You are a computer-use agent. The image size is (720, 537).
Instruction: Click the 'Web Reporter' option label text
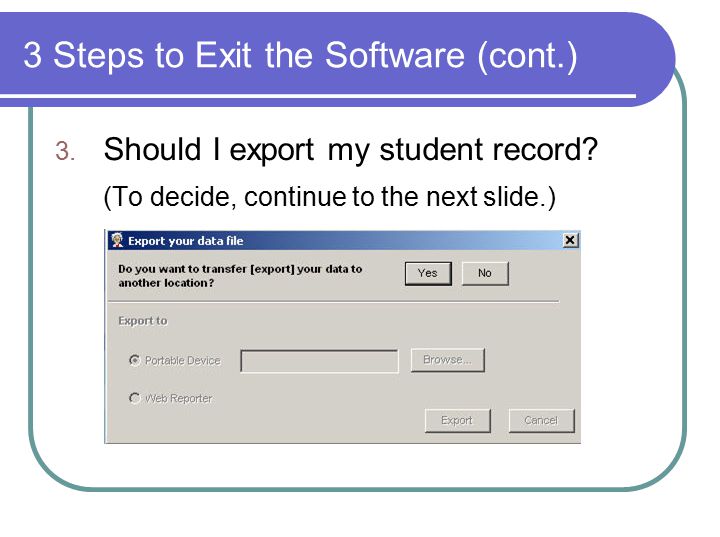click(179, 398)
